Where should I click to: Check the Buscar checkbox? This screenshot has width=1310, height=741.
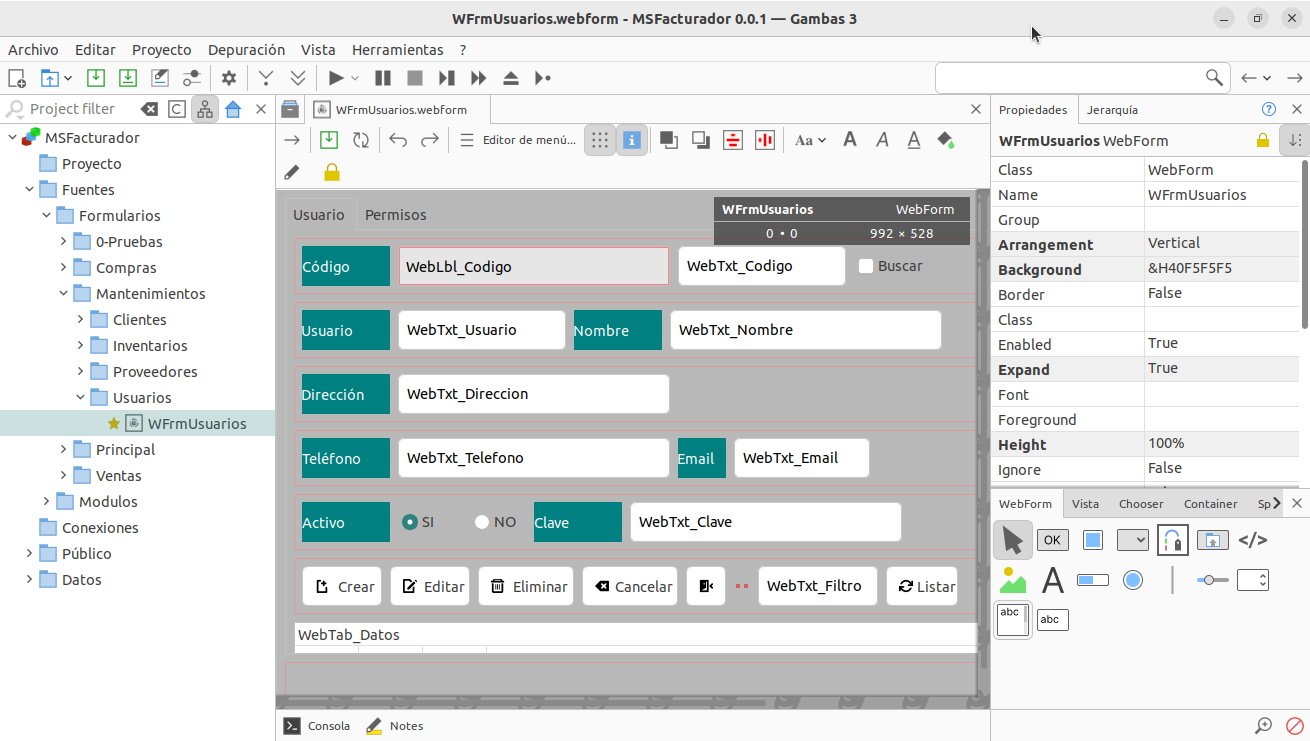867,266
